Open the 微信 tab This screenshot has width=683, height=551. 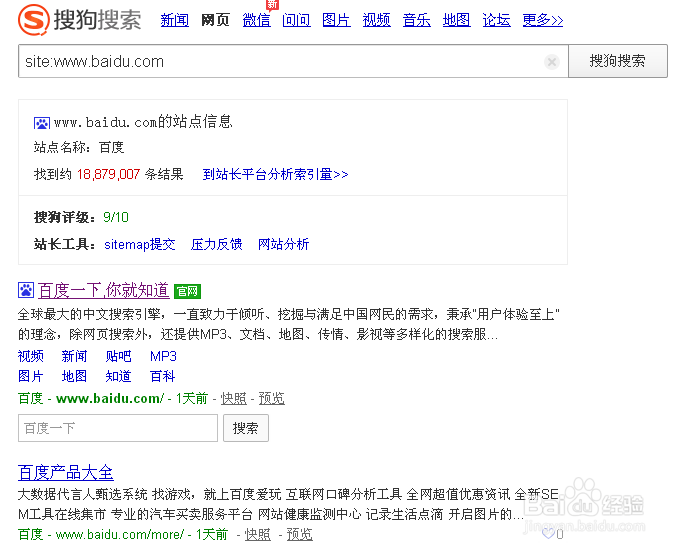point(257,20)
